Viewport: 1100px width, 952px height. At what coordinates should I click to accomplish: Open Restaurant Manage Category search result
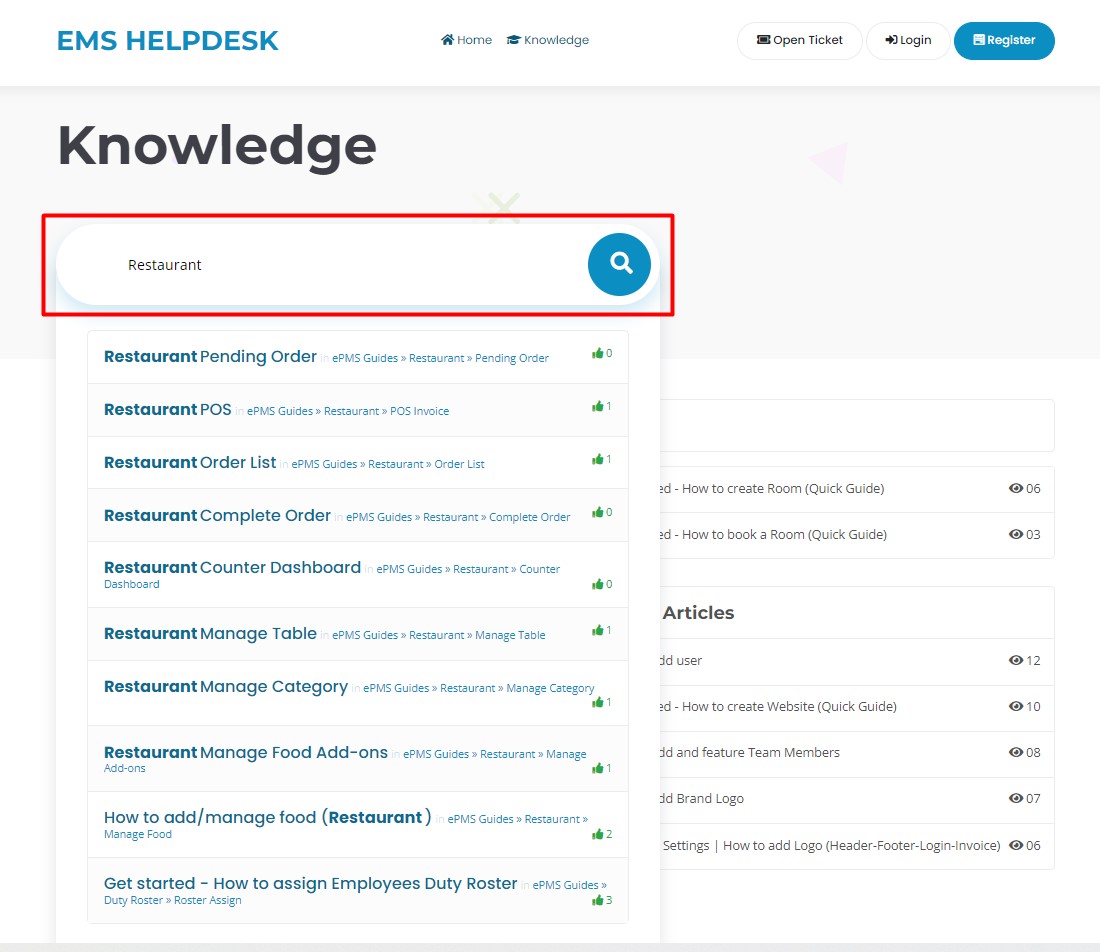point(226,686)
